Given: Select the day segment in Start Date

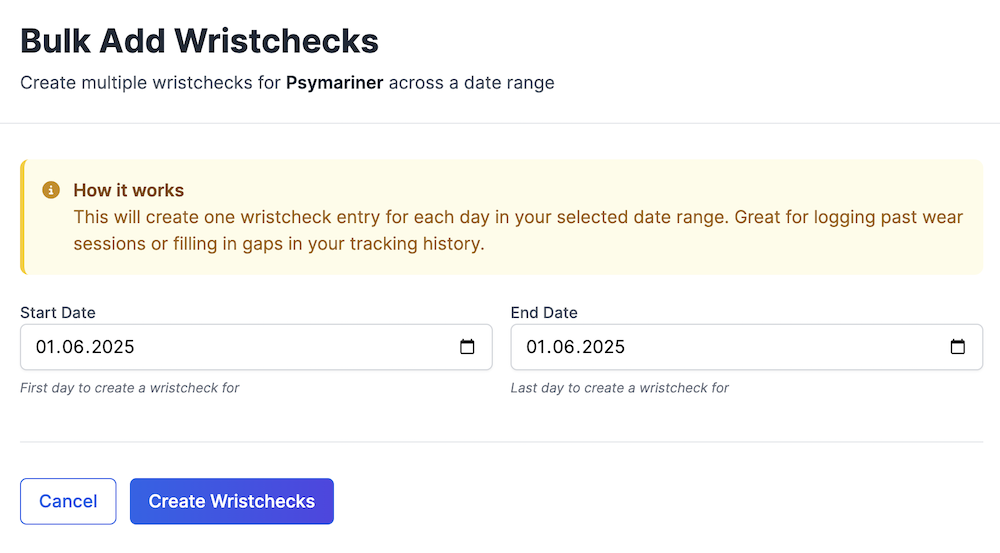Looking at the screenshot, I should pyautogui.click(x=46, y=347).
